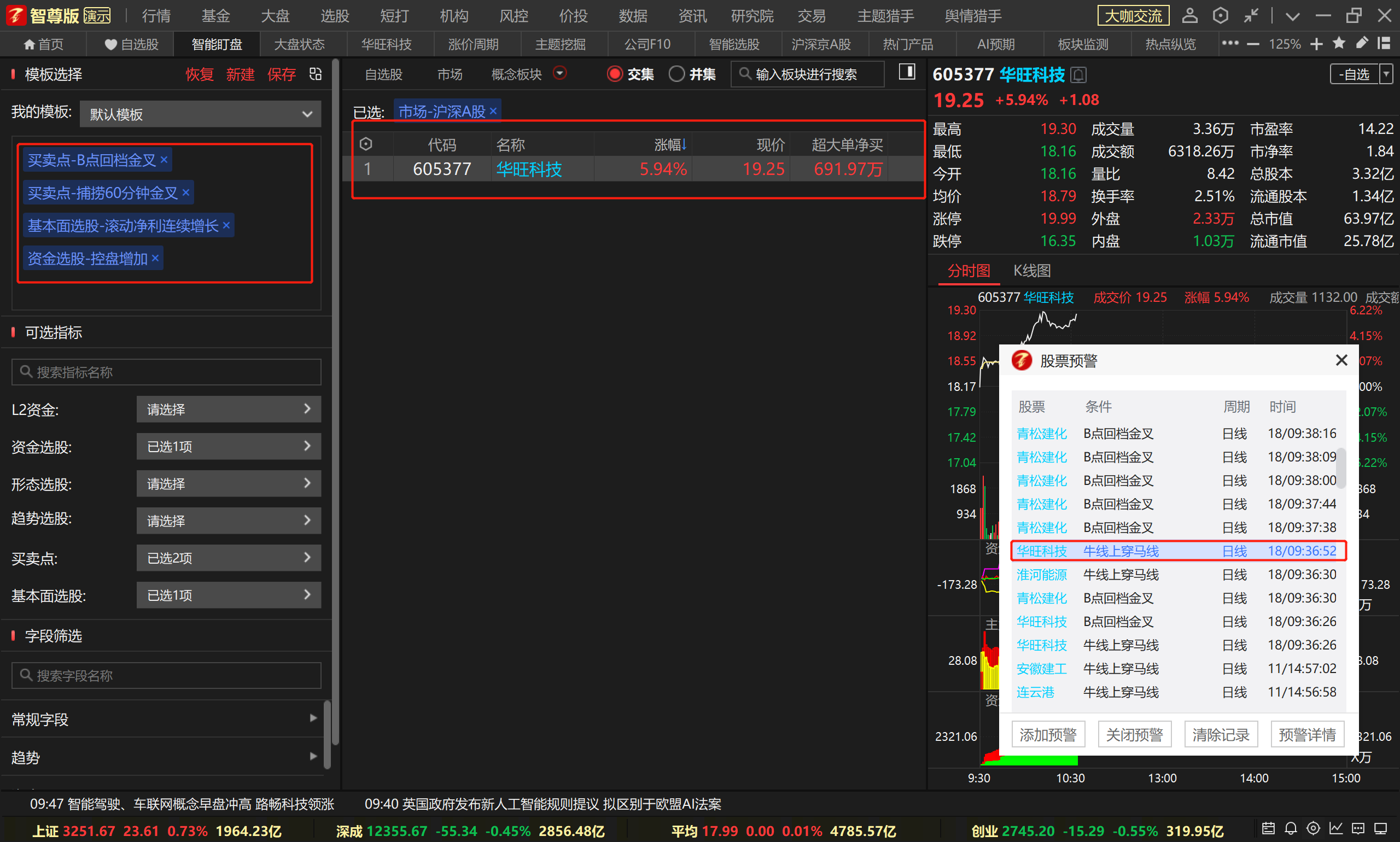Expand the 资金选股 已选1项 selector
1400x842 pixels.
pos(229,447)
